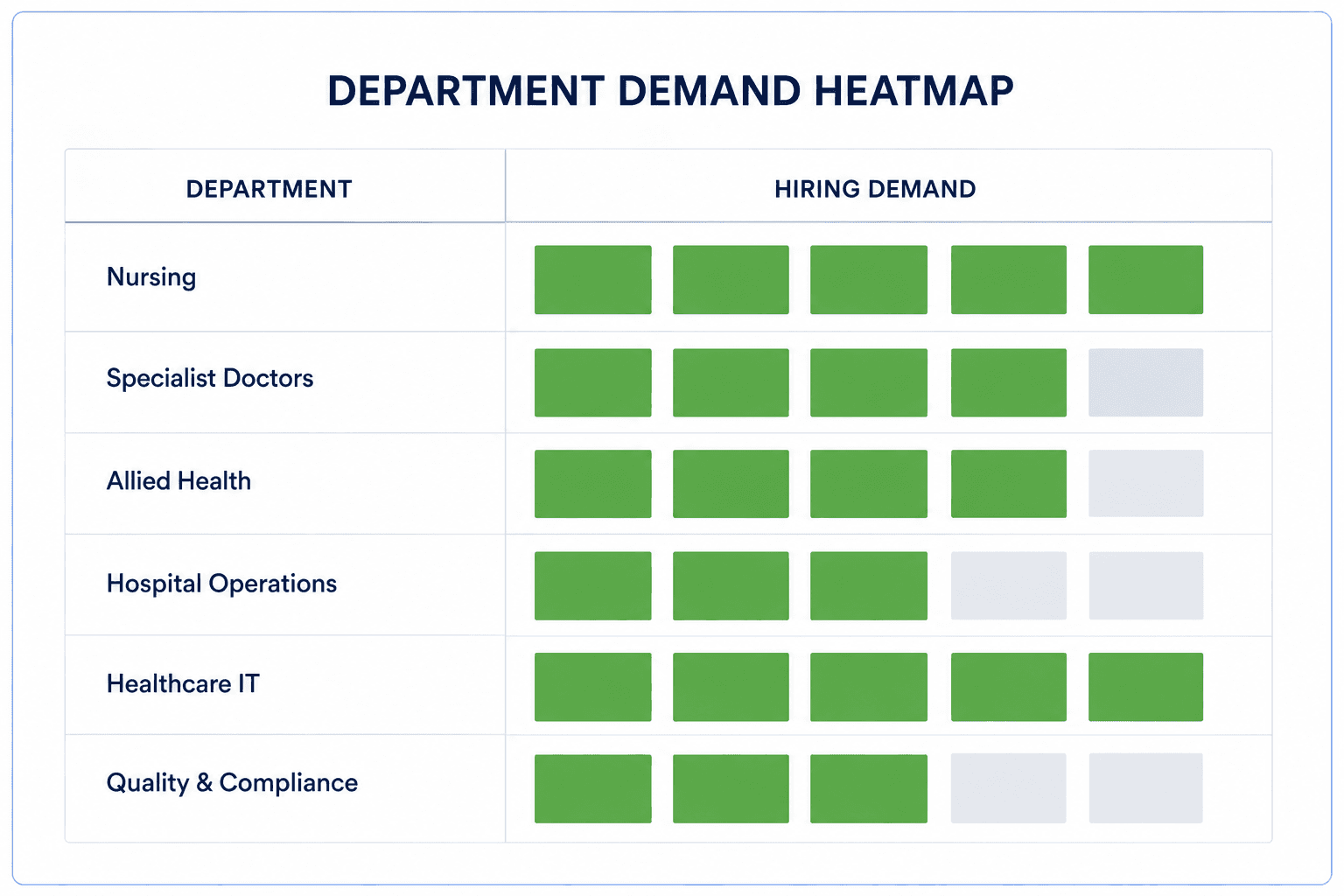Image resolution: width=1344 pixels, height=896 pixels.
Task: Pick the third green block in Nursing row
Action: 869,280
